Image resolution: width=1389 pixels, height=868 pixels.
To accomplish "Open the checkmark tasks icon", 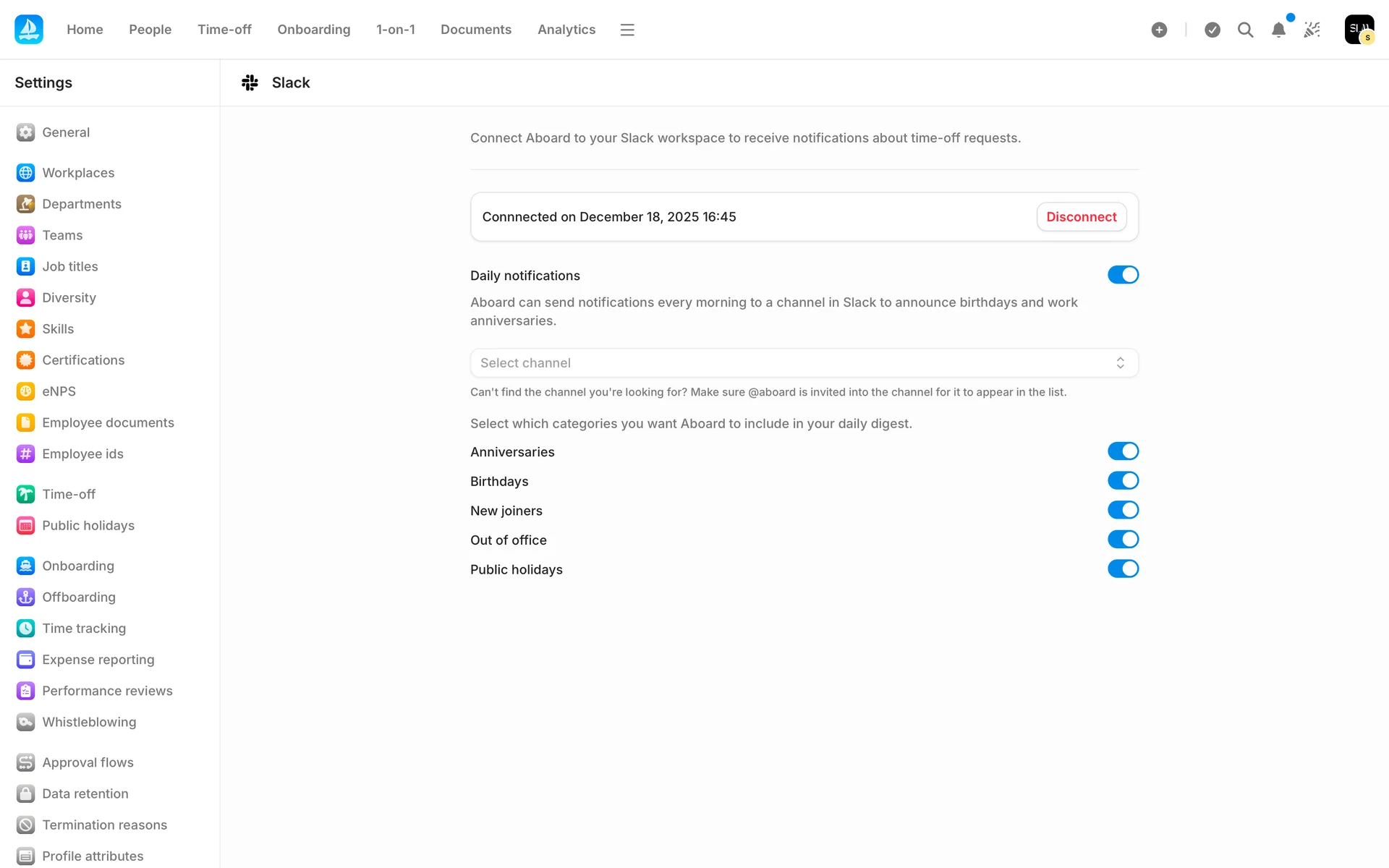I will click(1212, 30).
